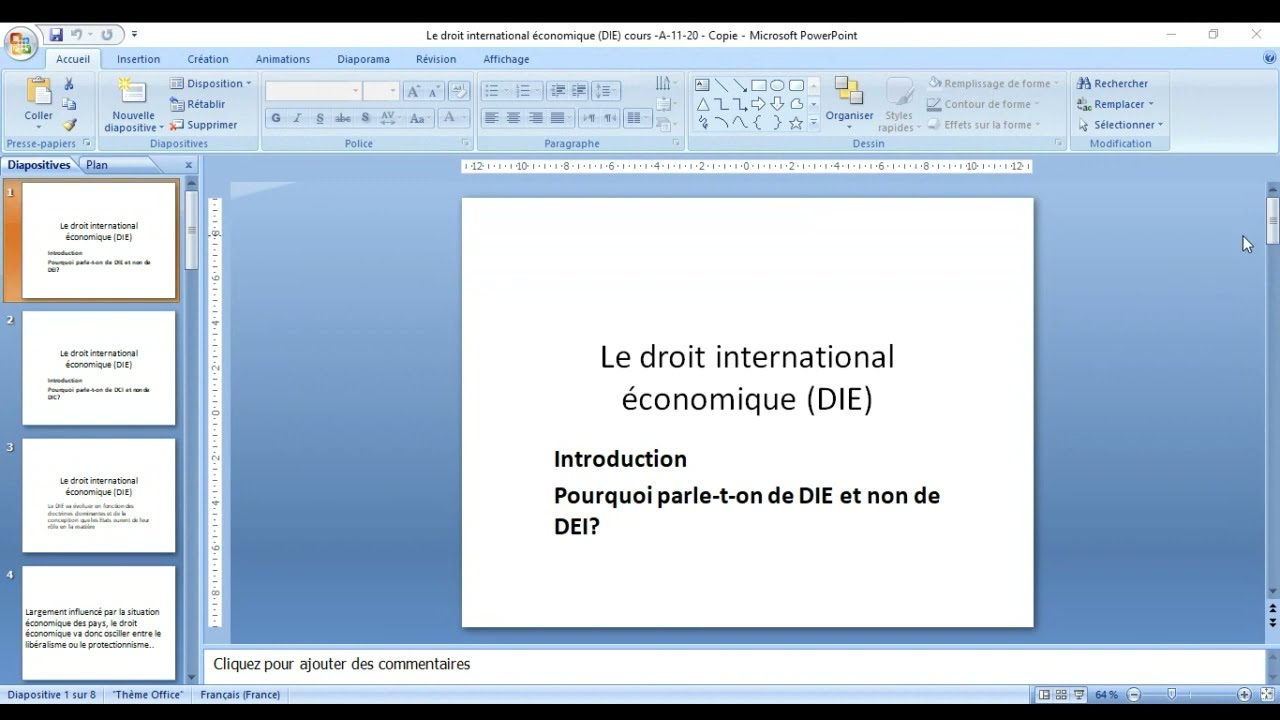Select slide 3 thumbnail in the Diapositives pane
Image resolution: width=1280 pixels, height=720 pixels.
(99, 496)
